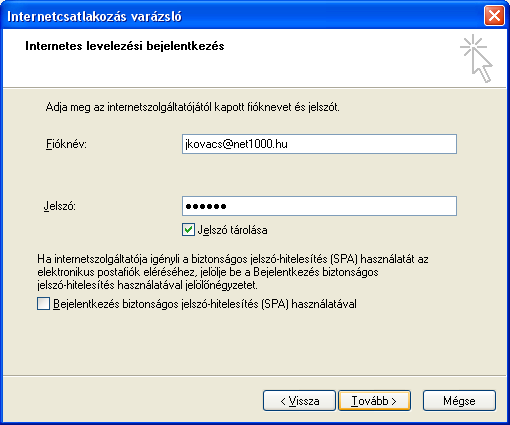
Task: Click the green checkmark beside Jelszó tárolása
Action: pos(188,230)
